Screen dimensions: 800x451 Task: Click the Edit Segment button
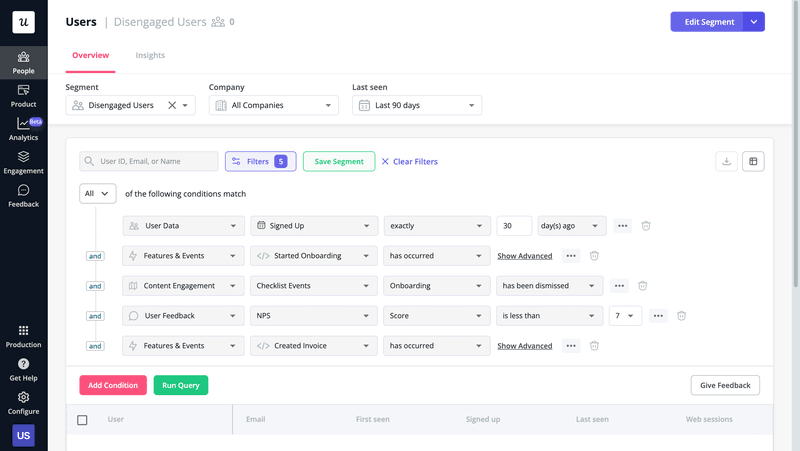tap(707, 22)
